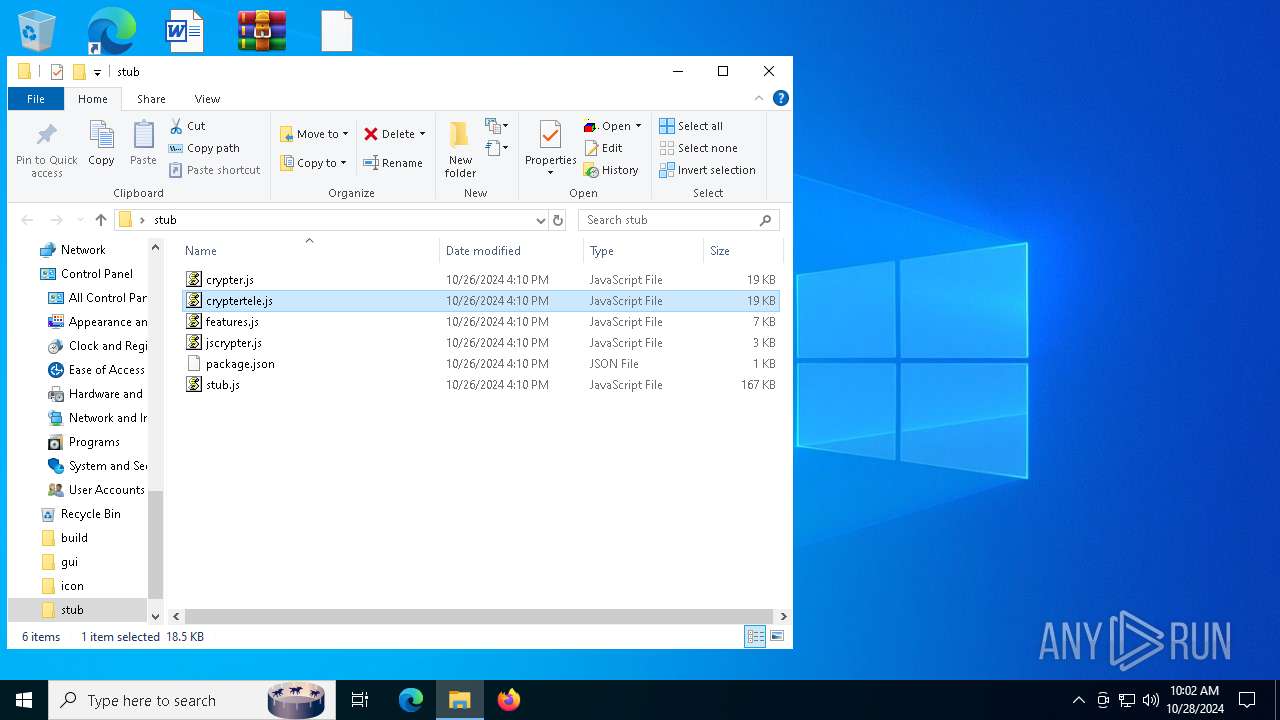
Task: Open Recycle Bin in the navigation pane
Action: [90, 514]
